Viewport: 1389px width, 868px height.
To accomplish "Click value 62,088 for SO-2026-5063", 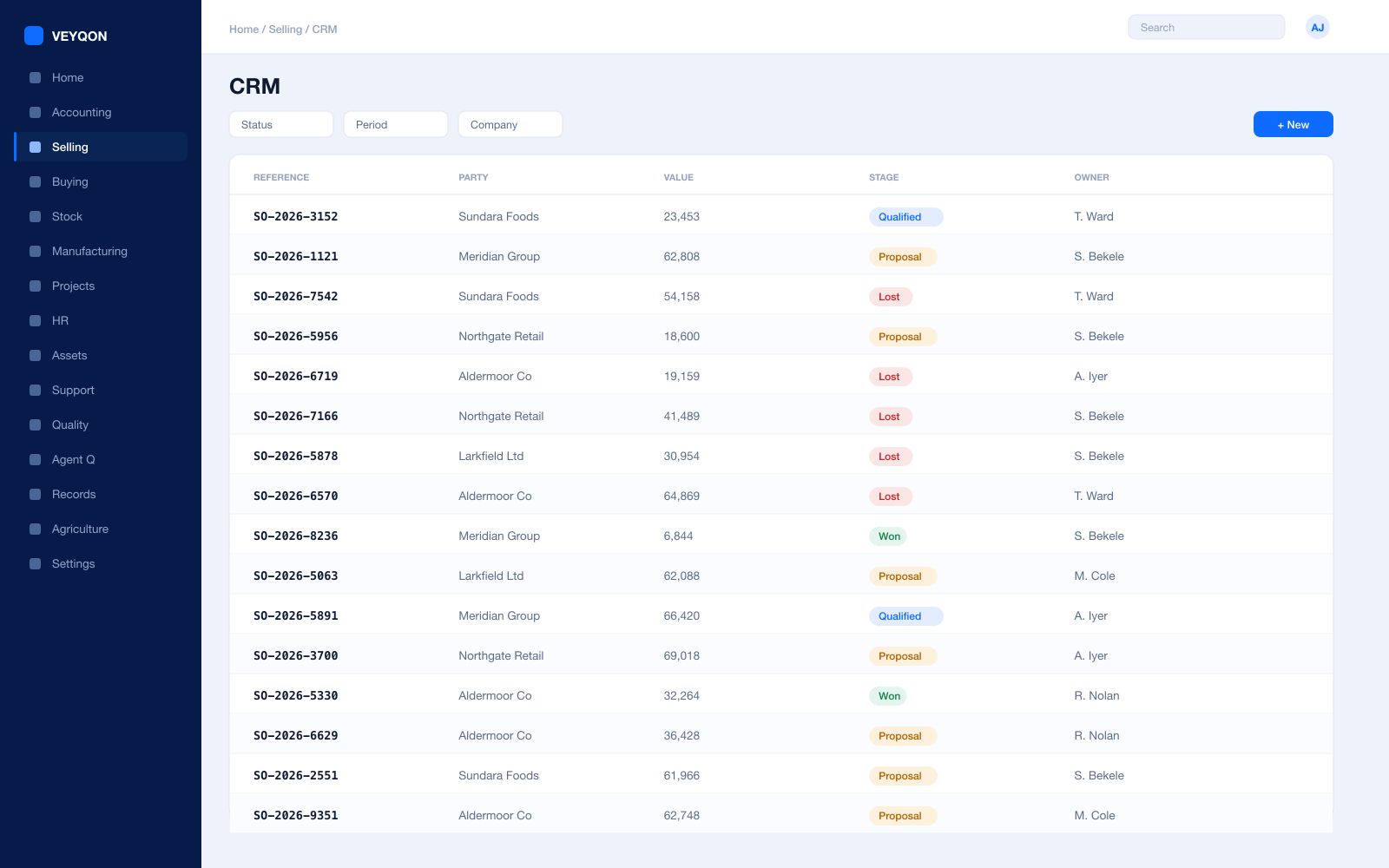I will pyautogui.click(x=681, y=575).
